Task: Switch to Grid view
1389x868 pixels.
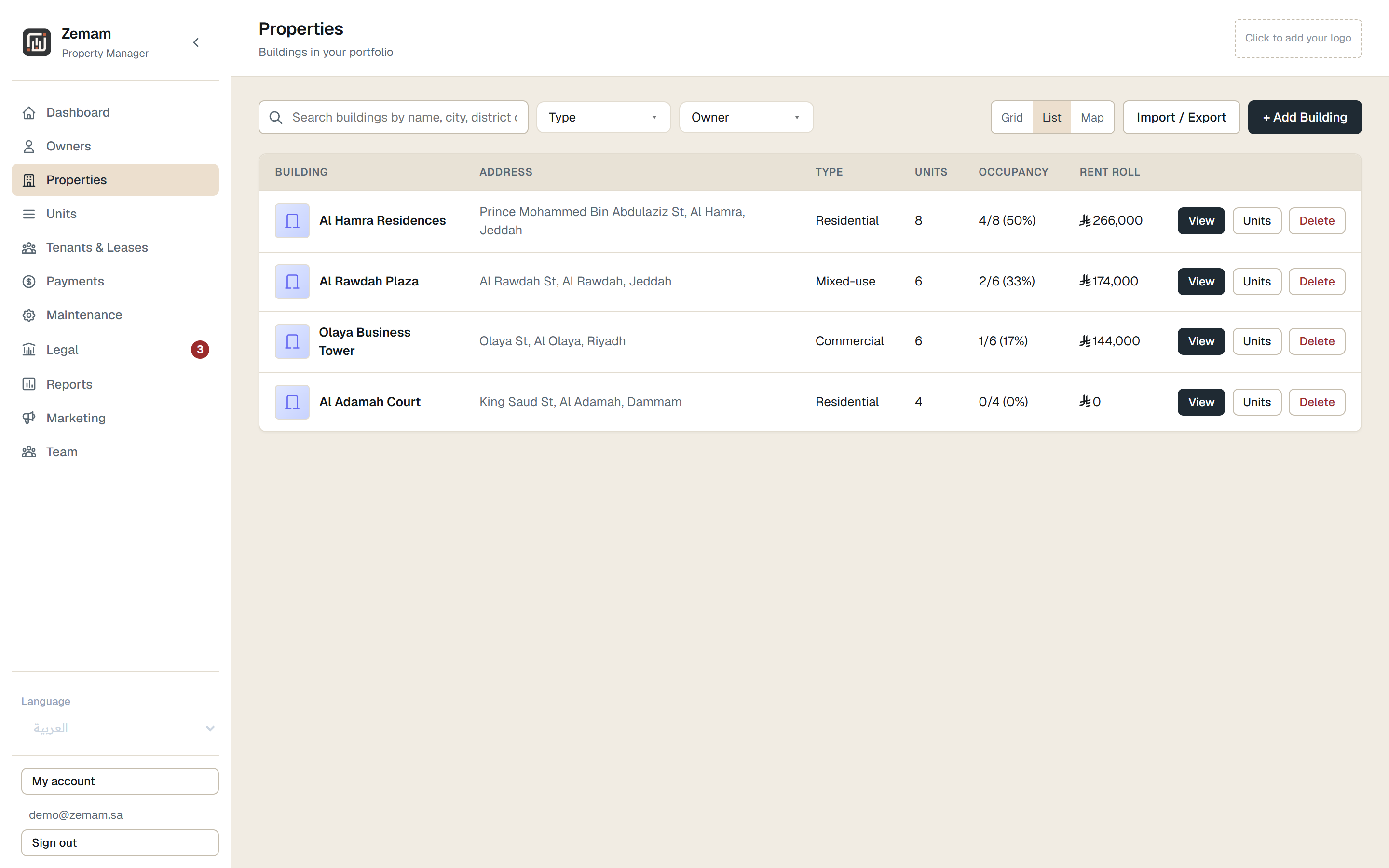Action: 1012,118
